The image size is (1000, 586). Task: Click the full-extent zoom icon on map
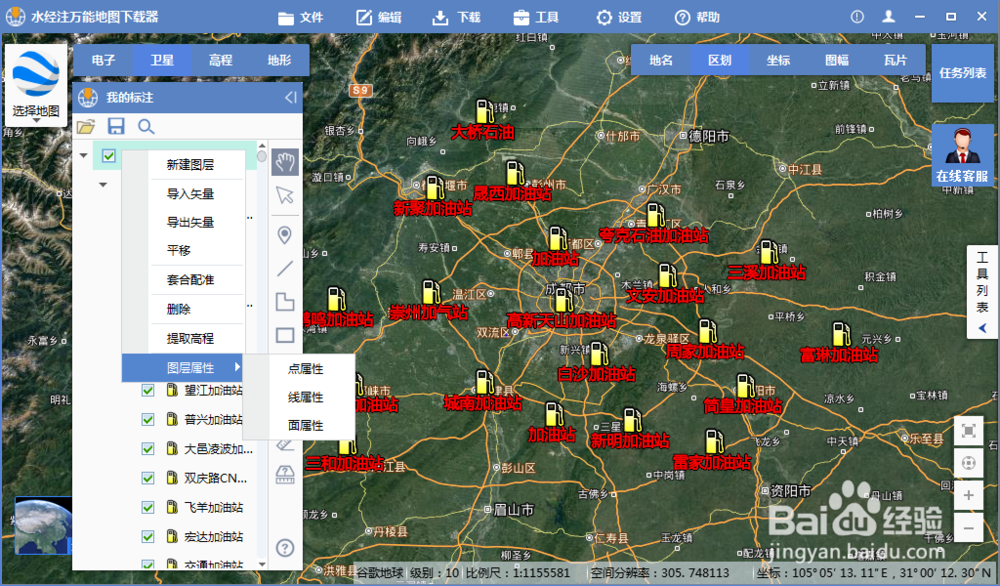[968, 432]
